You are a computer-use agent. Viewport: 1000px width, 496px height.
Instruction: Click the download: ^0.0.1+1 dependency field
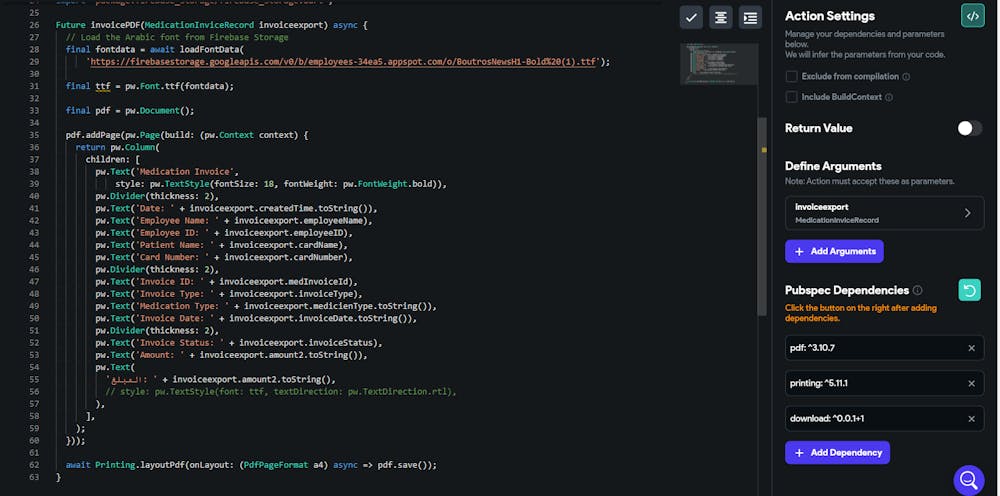coord(885,419)
